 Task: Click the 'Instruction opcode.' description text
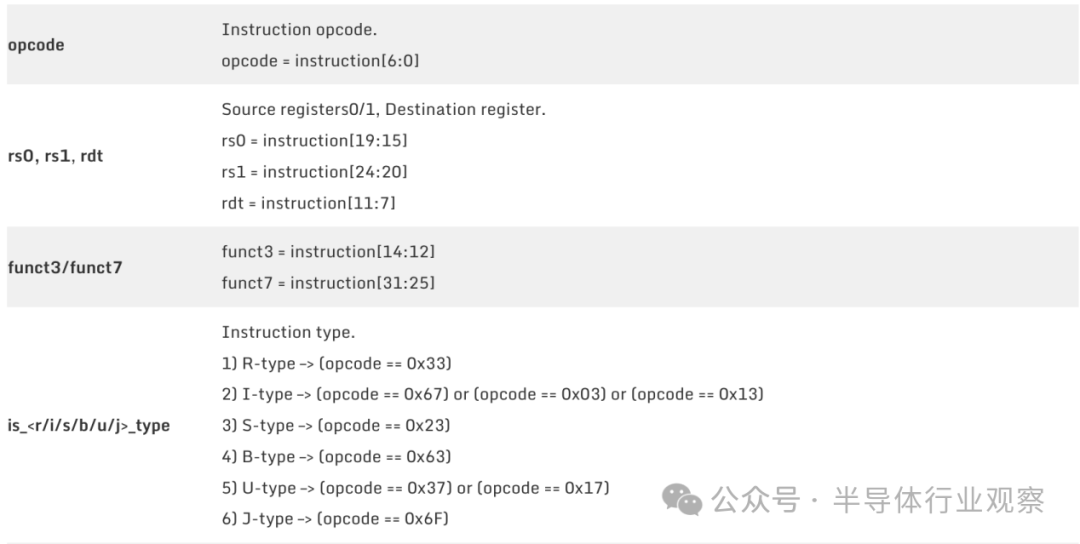click(x=299, y=30)
